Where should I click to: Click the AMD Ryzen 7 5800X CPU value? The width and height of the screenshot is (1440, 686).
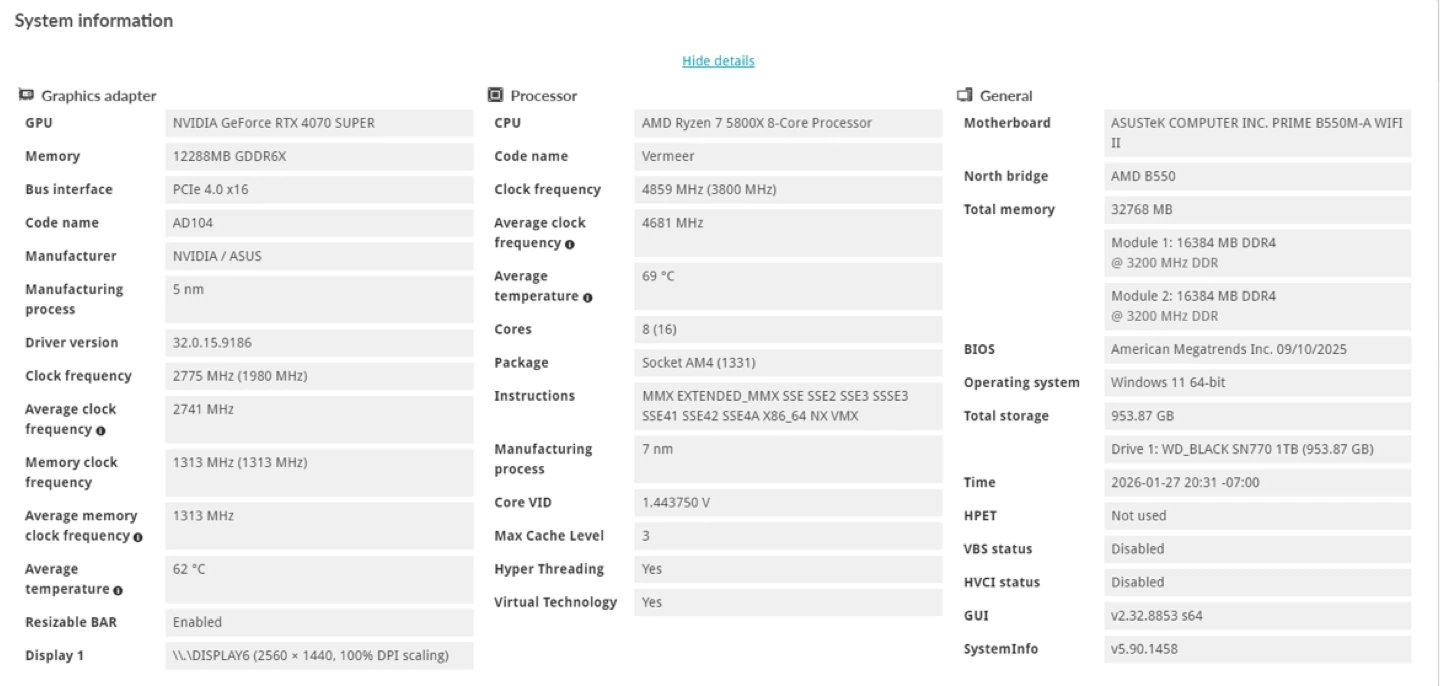click(x=756, y=123)
